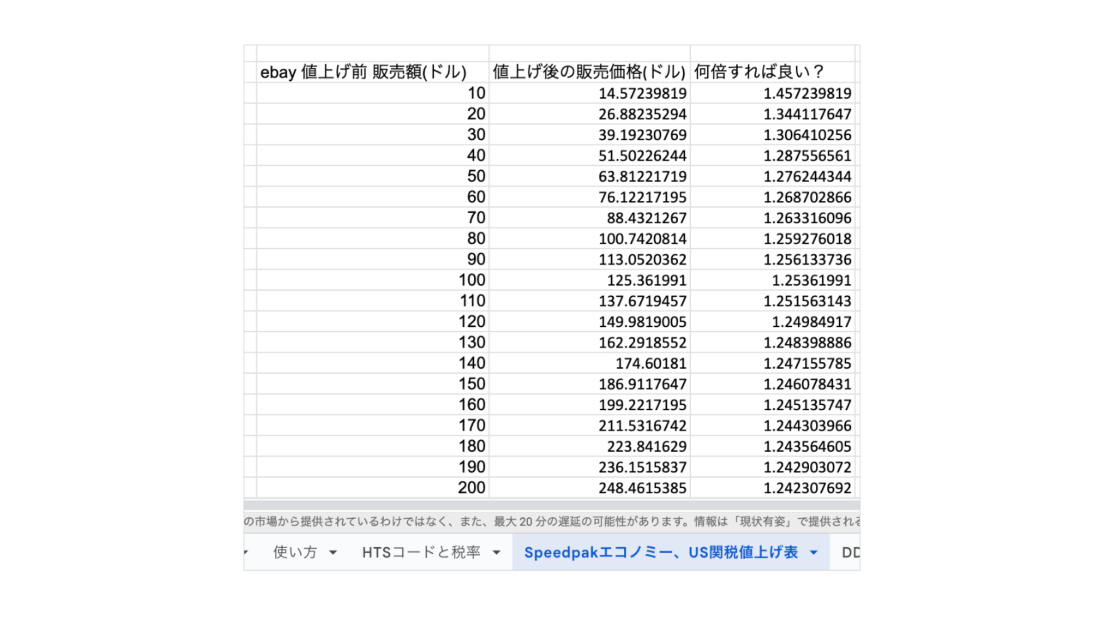
Task: Click the cell with value 200
Action: 372,488
